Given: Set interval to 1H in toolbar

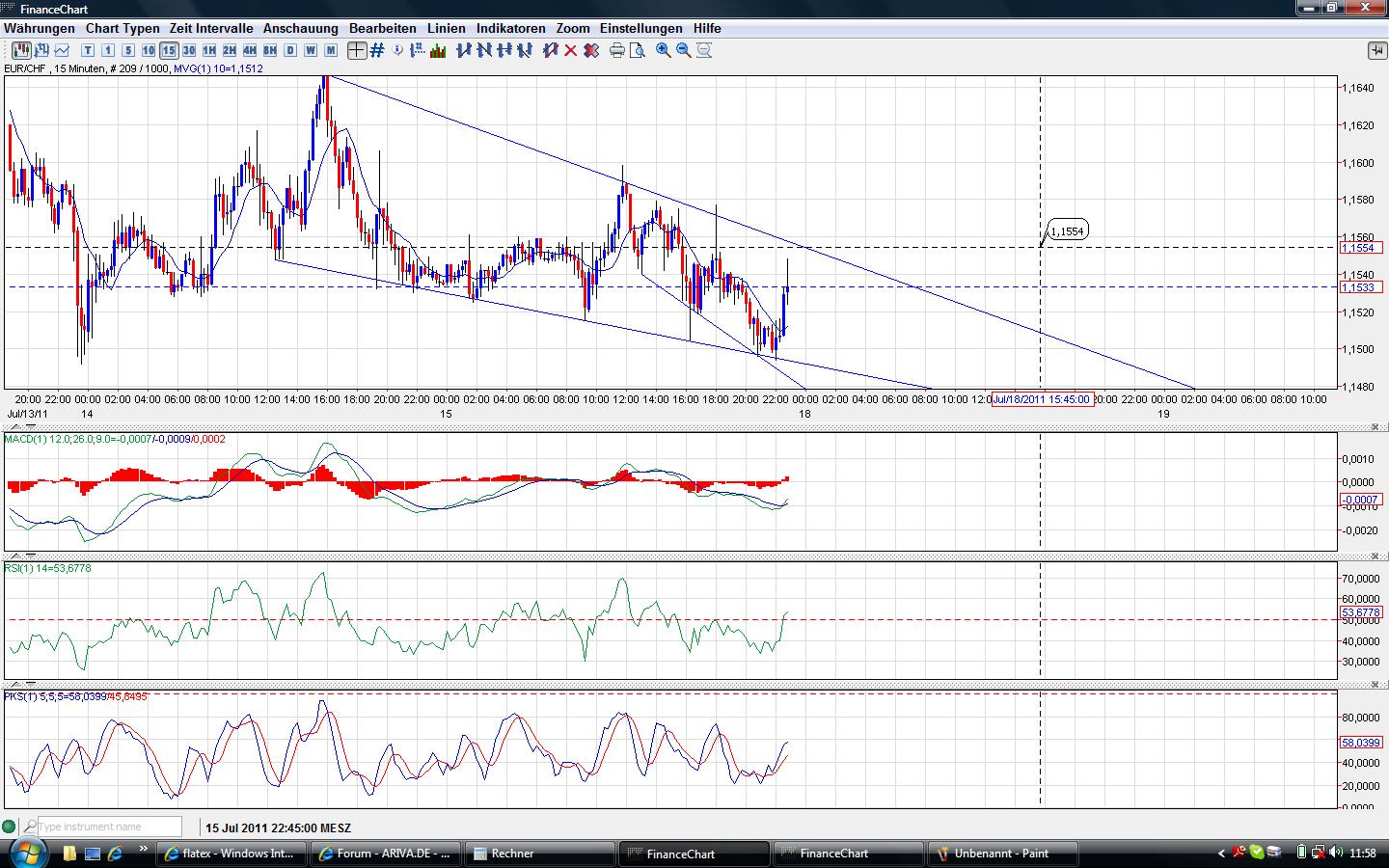Looking at the screenshot, I should tap(209, 50).
